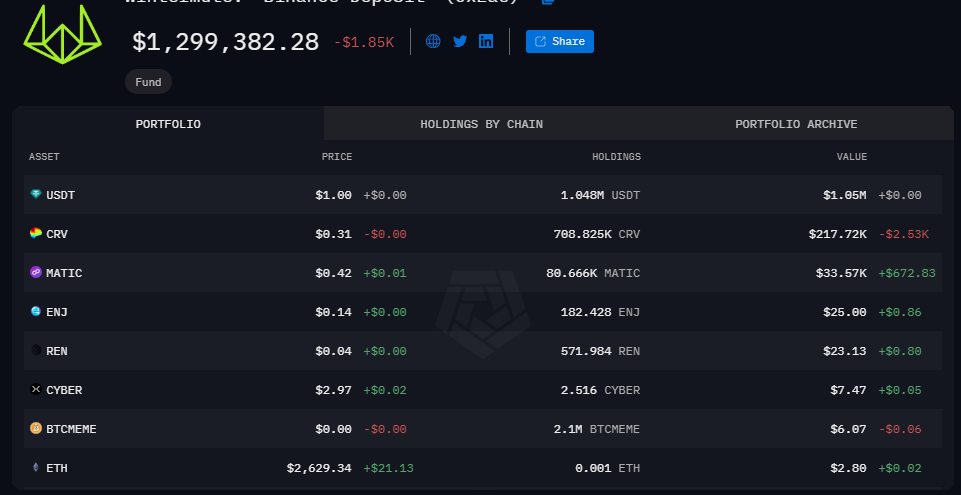Select the Fund tag
961x495 pixels.
click(148, 82)
